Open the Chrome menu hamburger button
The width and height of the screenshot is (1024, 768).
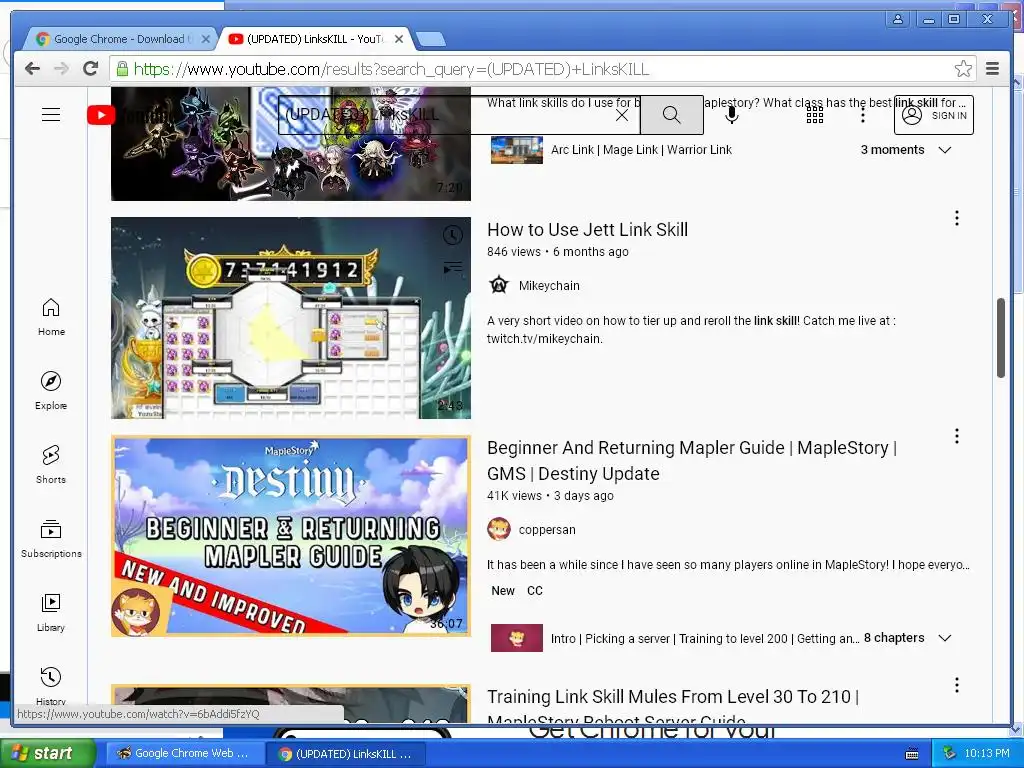coord(992,69)
